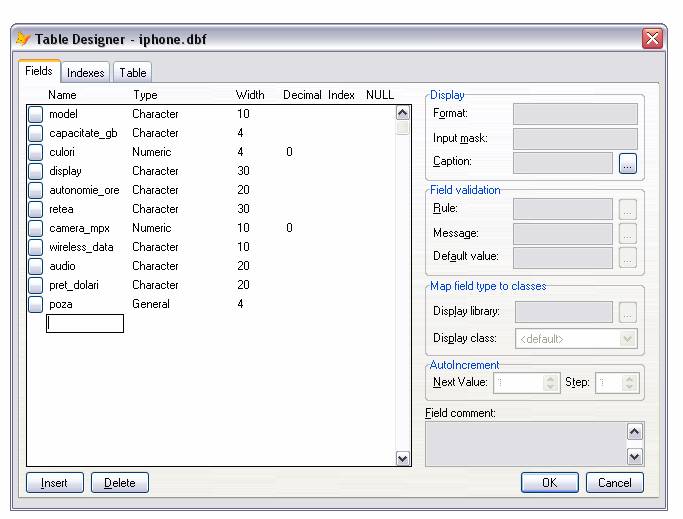Select the row handle next to audio
Image resolution: width=683 pixels, height=519 pixels.
point(35,267)
